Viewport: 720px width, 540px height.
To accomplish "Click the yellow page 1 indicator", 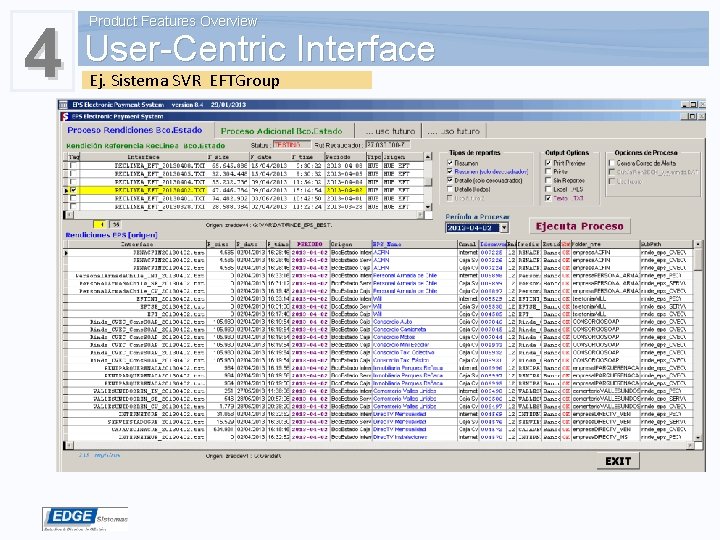I will pos(101,225).
